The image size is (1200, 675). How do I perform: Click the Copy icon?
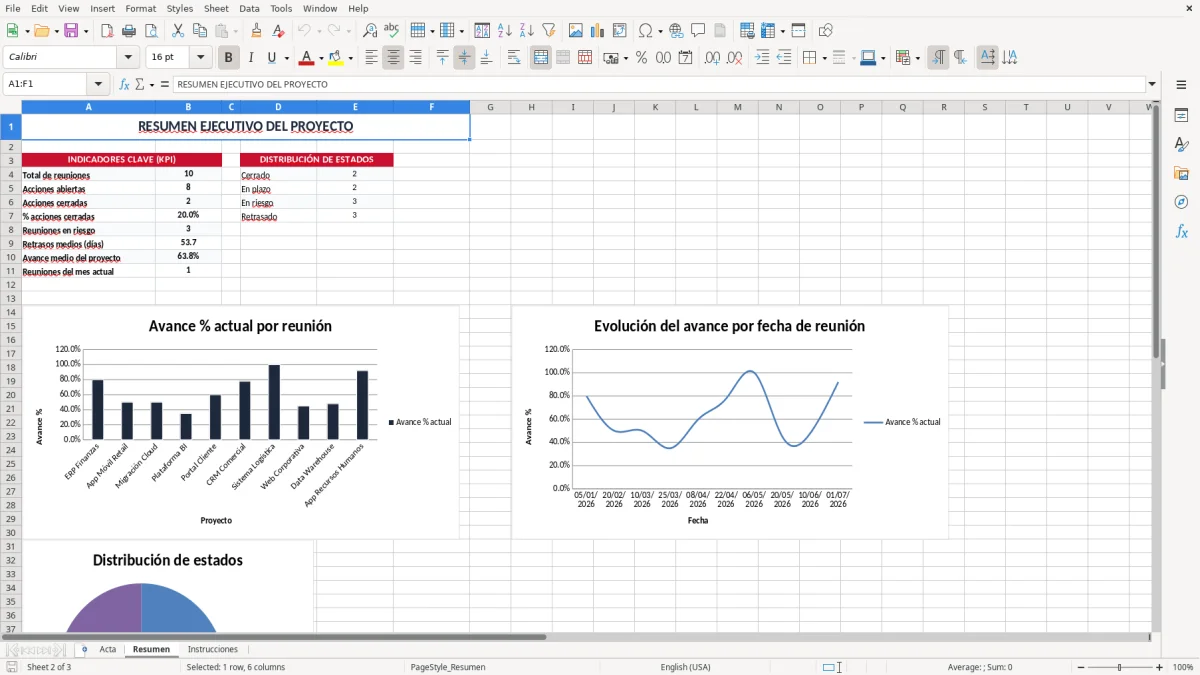click(x=199, y=31)
